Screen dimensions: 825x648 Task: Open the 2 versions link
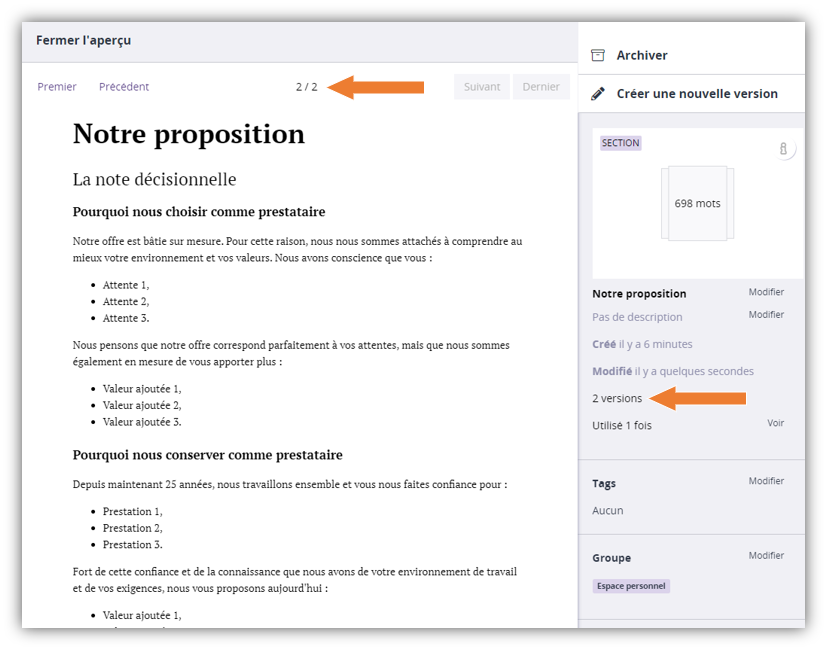(x=617, y=398)
